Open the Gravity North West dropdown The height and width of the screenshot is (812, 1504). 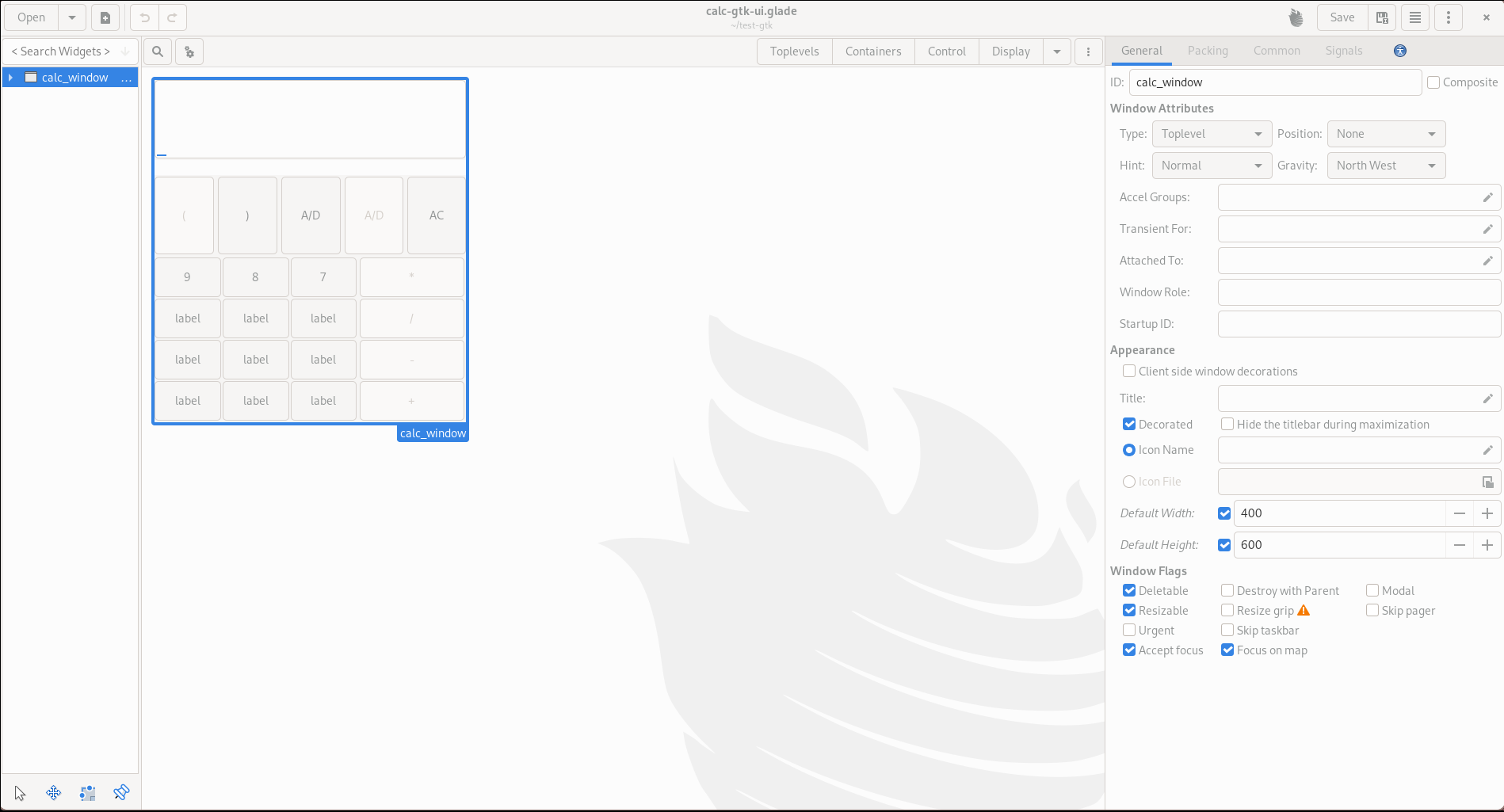click(1386, 166)
